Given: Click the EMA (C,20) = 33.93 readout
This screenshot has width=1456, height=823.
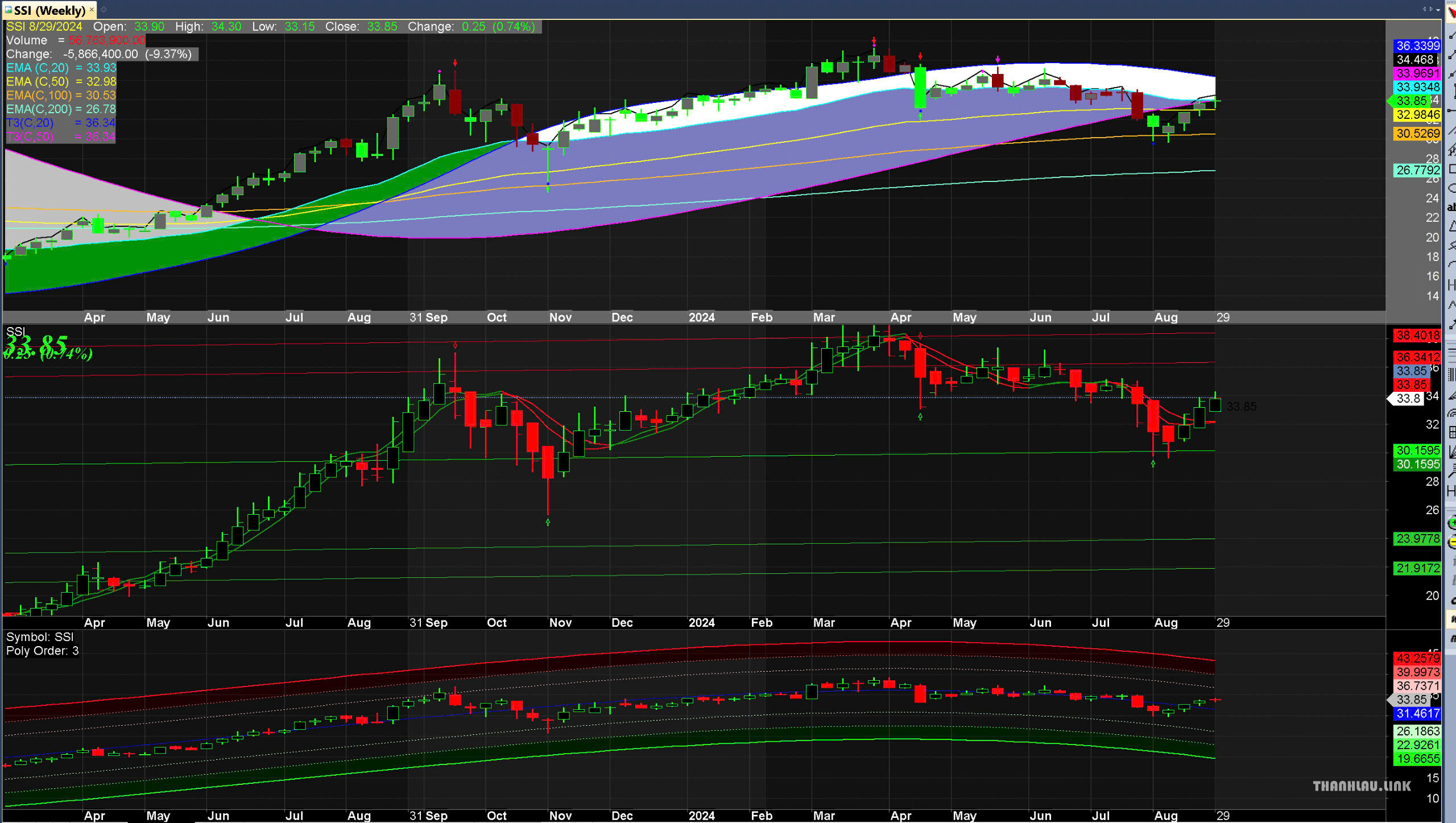Looking at the screenshot, I should [x=61, y=68].
